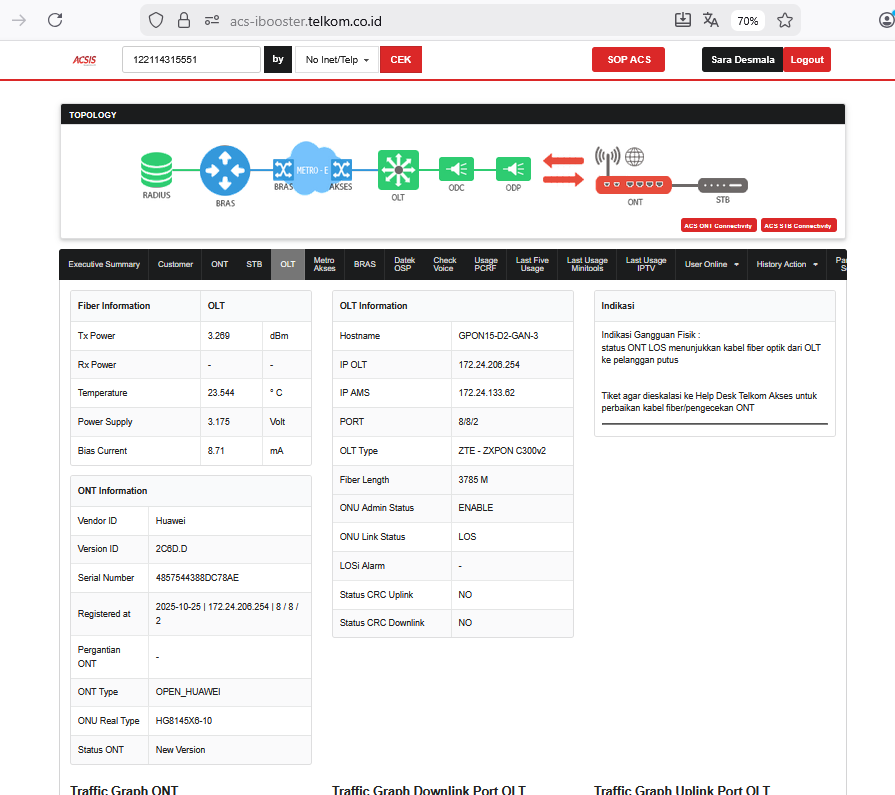The height and width of the screenshot is (795, 895).
Task: Click Temperature value '23.544'
Action: (221, 393)
